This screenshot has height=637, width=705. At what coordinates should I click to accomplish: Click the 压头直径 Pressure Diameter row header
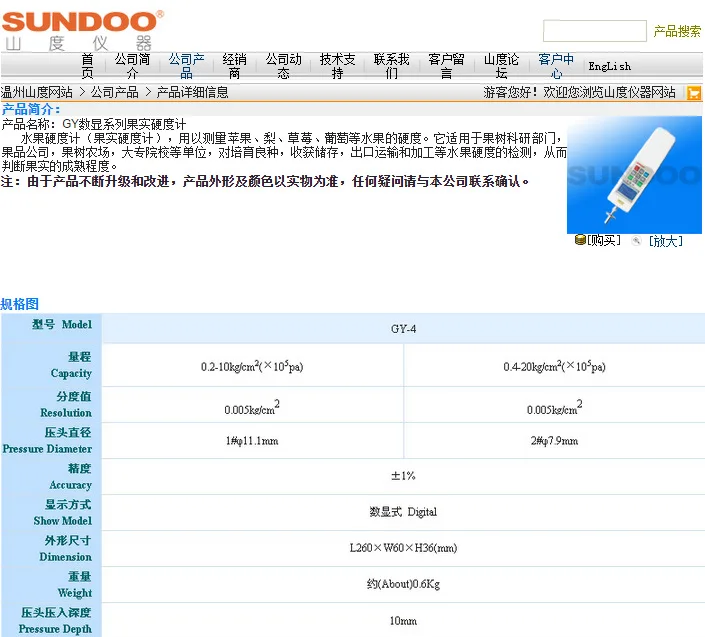click(x=51, y=441)
